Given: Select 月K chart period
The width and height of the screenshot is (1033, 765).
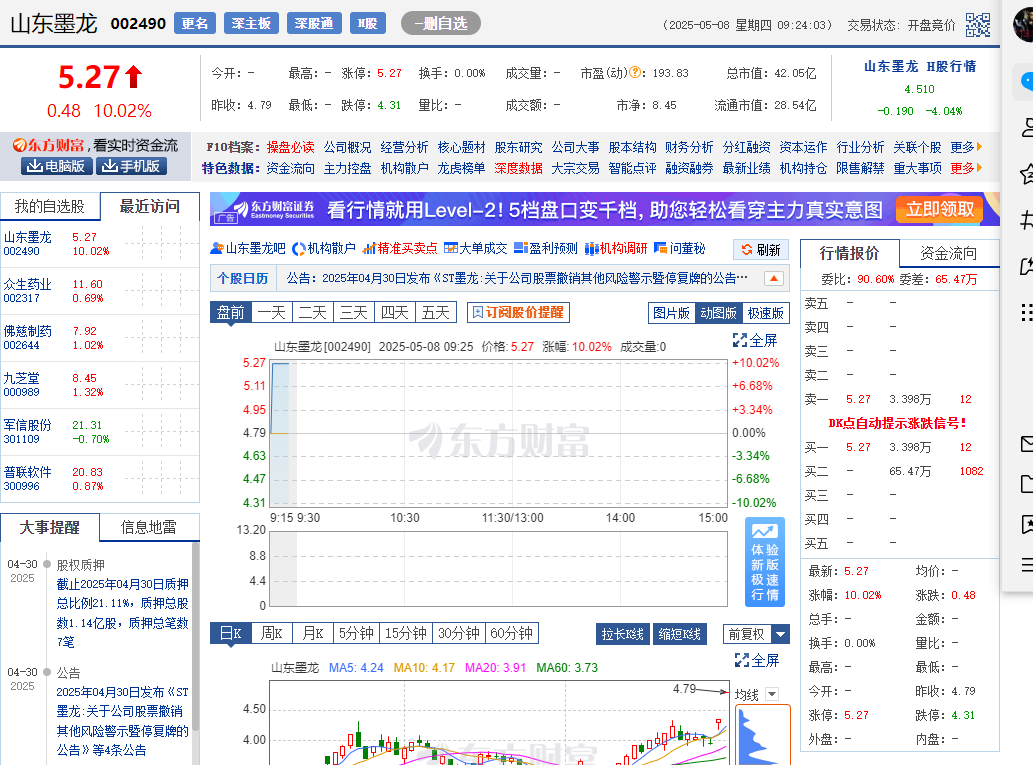Looking at the screenshot, I should point(312,633).
